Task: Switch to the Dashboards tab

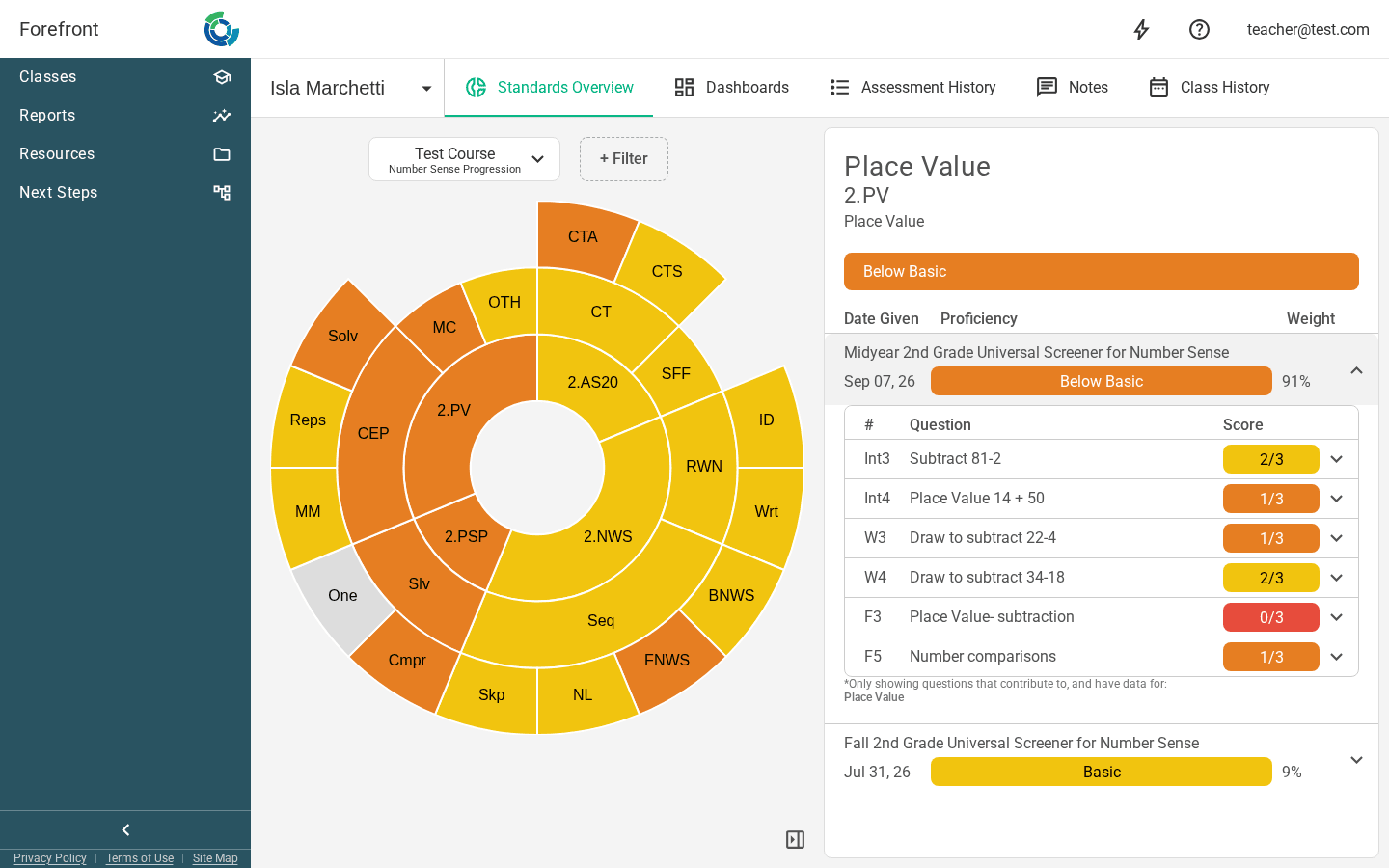Action: (731, 88)
